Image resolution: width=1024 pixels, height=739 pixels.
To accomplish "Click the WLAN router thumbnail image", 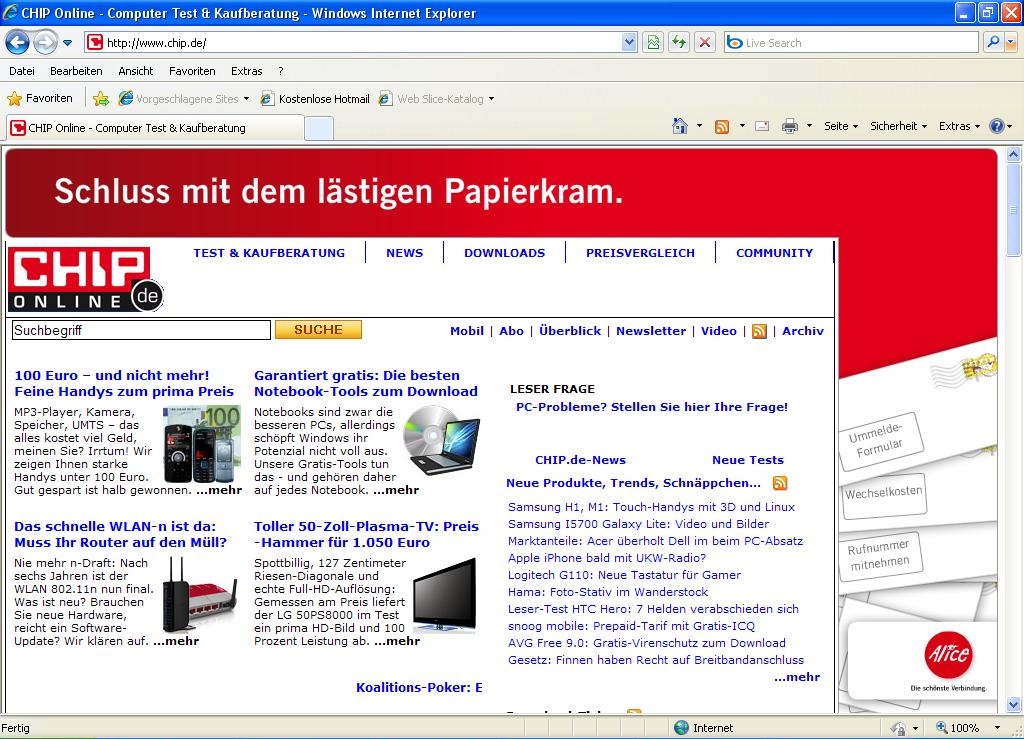I will [199, 595].
